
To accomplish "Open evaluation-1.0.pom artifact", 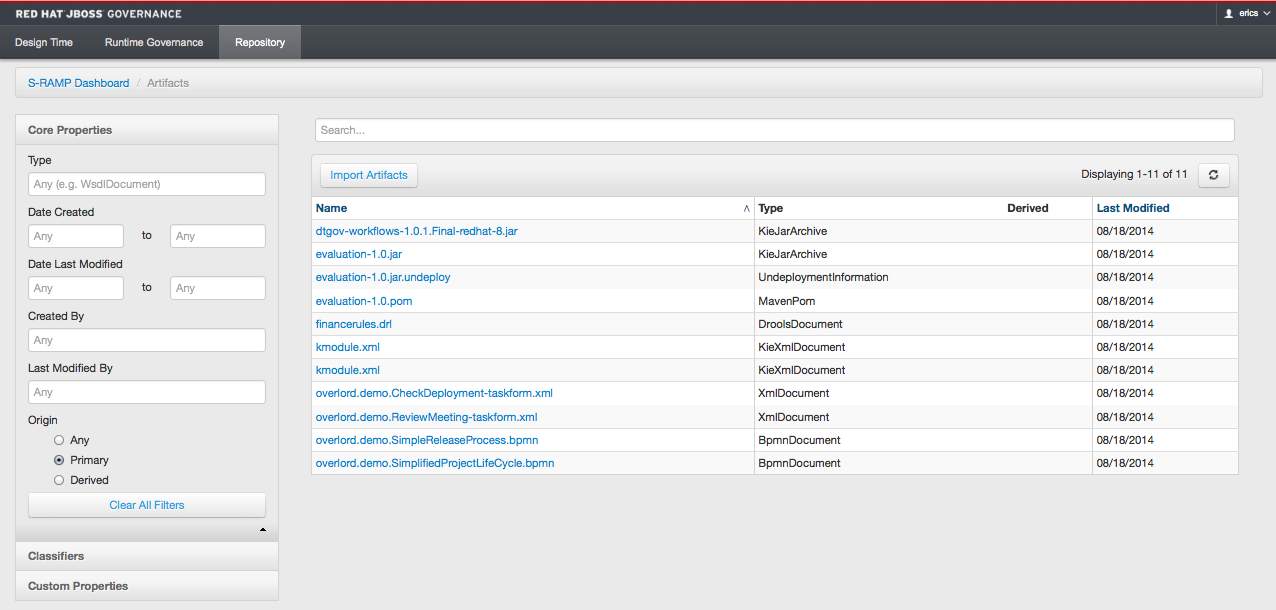I will tap(364, 301).
